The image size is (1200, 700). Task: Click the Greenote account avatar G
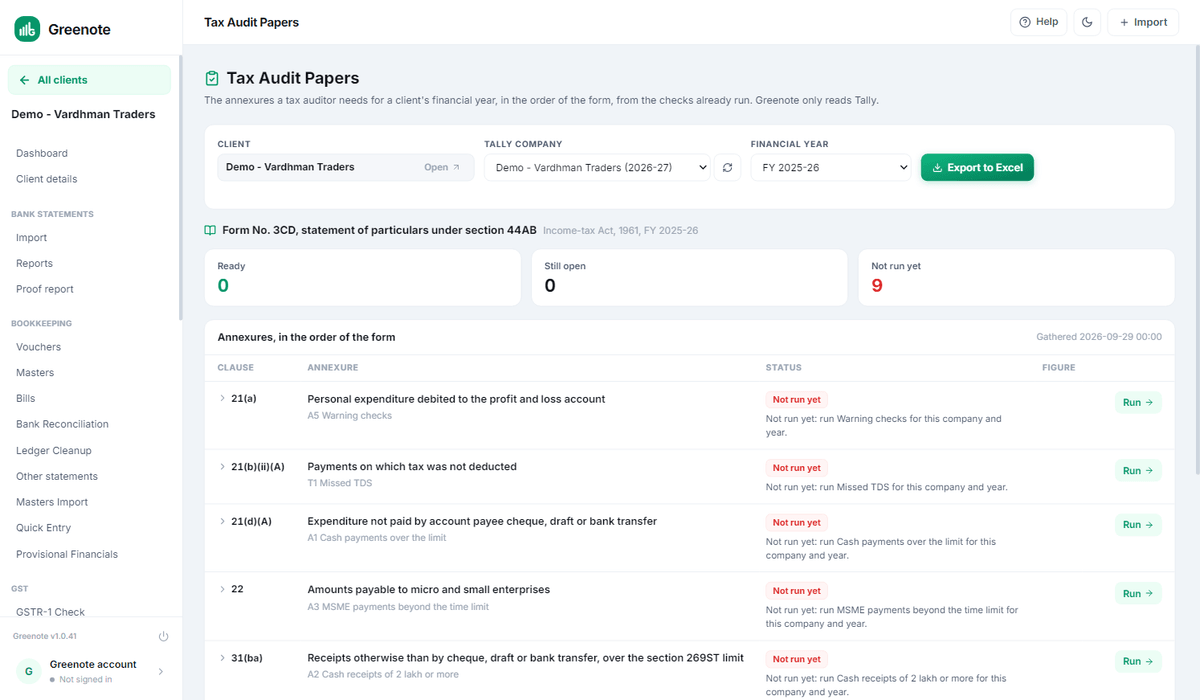(x=29, y=671)
